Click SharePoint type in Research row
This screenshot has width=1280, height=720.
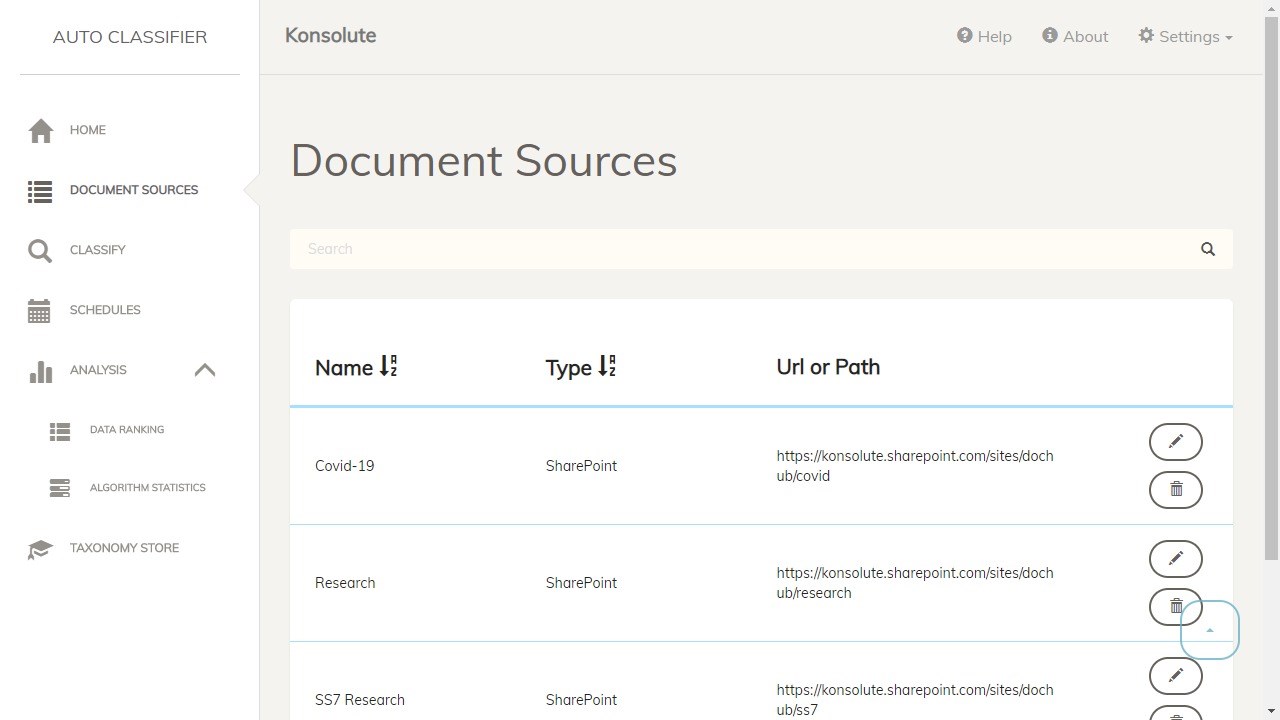(x=581, y=583)
